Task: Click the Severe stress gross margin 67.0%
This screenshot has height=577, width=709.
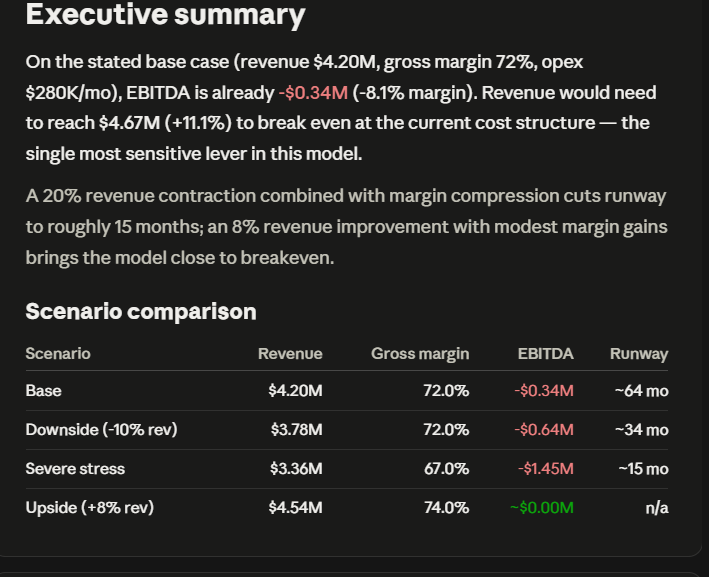Action: click(x=447, y=468)
